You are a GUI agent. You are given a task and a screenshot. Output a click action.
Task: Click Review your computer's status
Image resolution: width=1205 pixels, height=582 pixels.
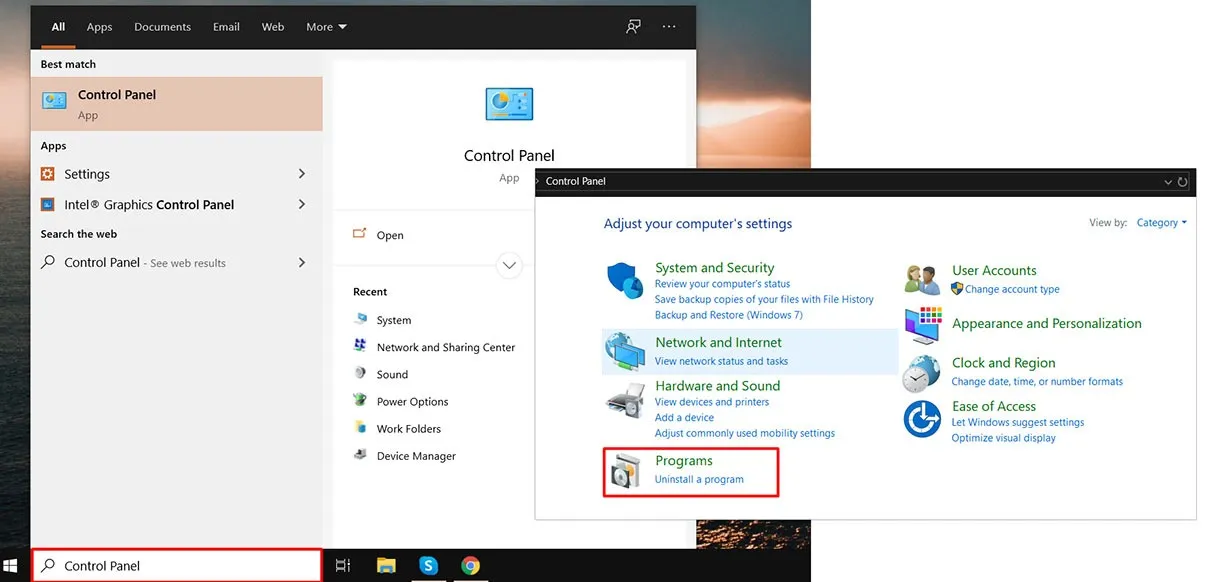tap(722, 284)
